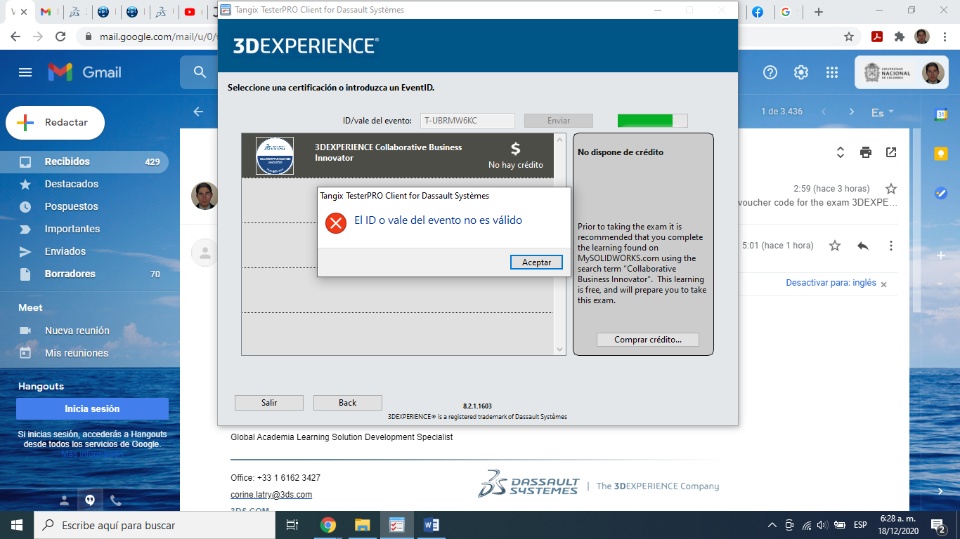Screen dimensions: 960x539
Task: Select 3DEXPERIENCE Collaborative Business Innovator certification
Action: click(397, 156)
